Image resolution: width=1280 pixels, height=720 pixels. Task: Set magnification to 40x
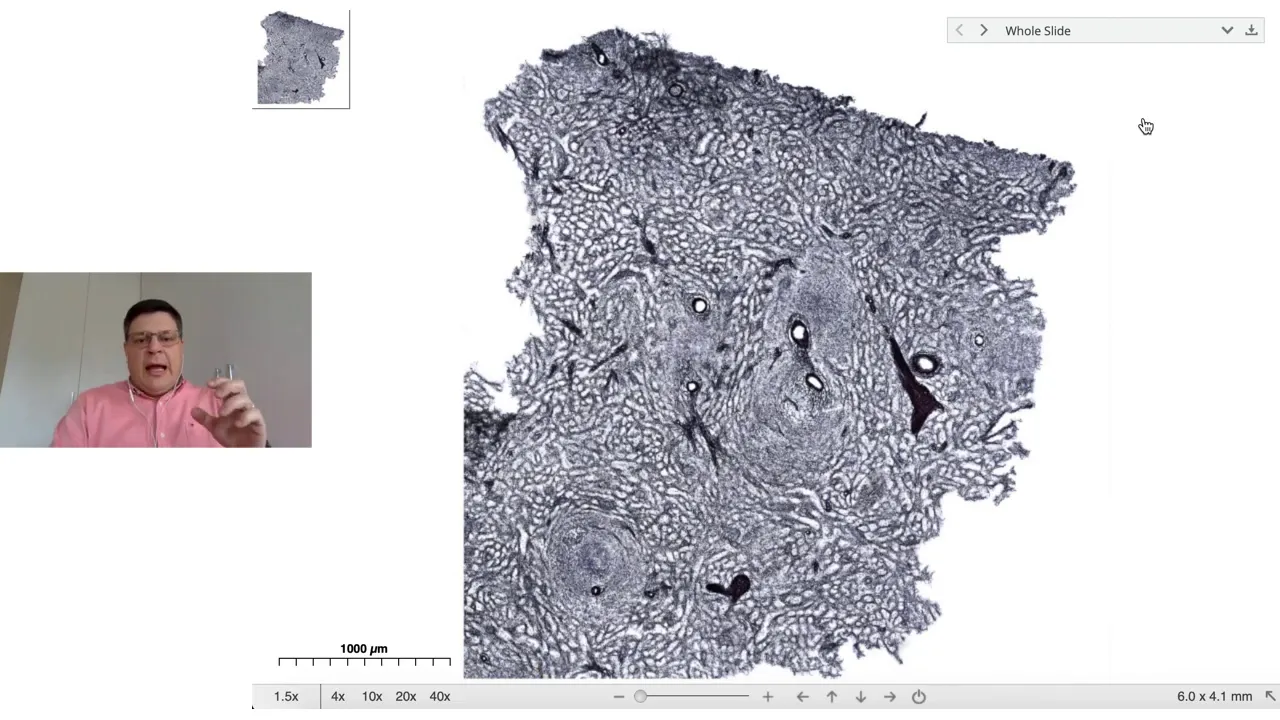[x=440, y=696]
